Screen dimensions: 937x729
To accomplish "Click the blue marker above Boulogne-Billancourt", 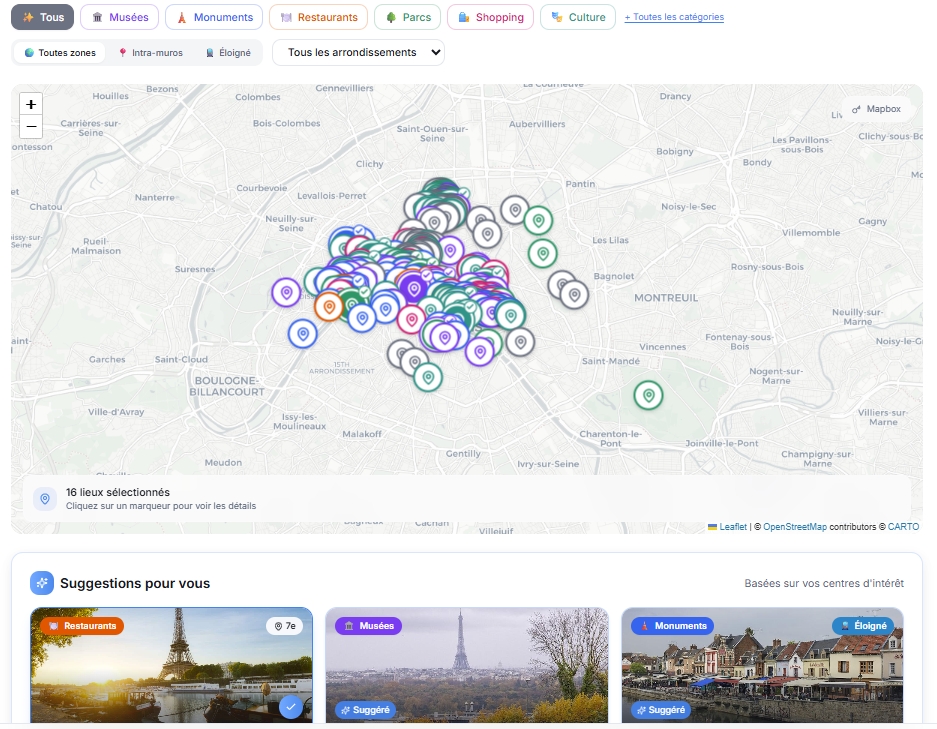I will click(302, 333).
